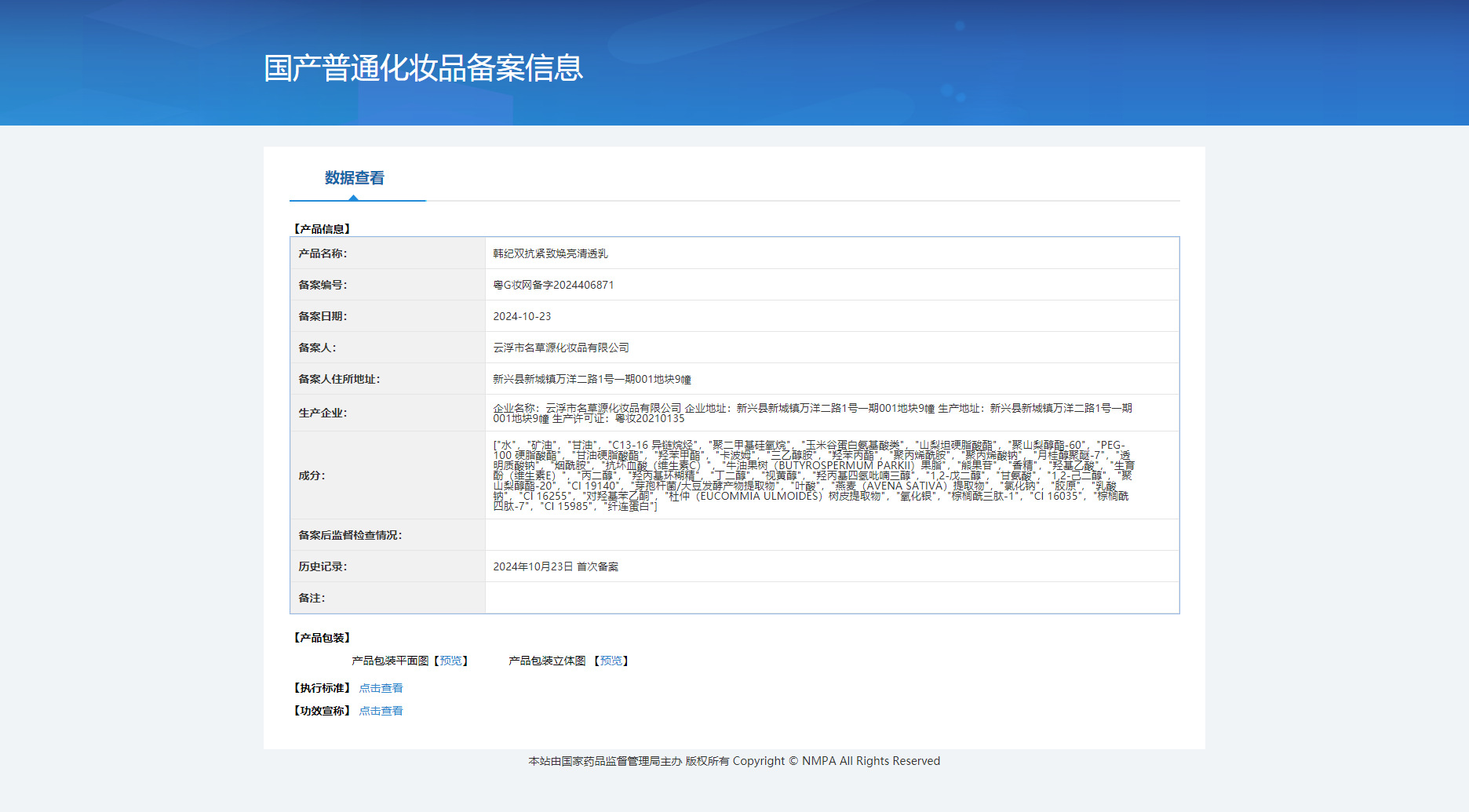Image resolution: width=1469 pixels, height=812 pixels.
Task: Open the 功效宣称 点击查看 link
Action: (381, 711)
